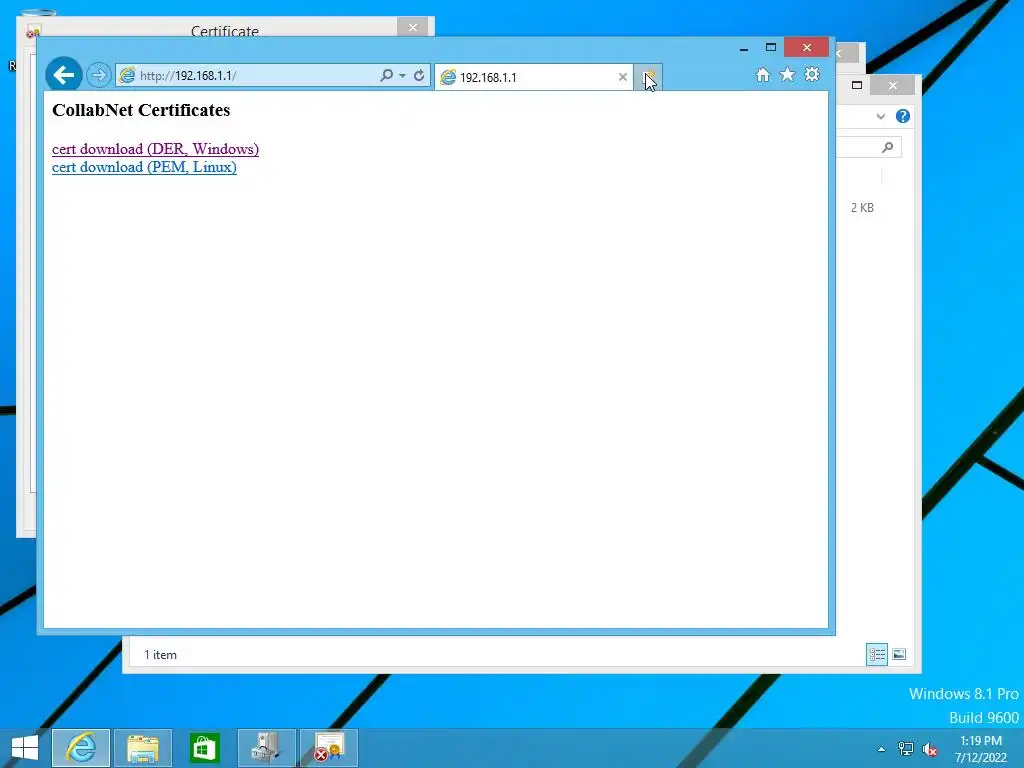Open the Windows Start button
The width and height of the screenshot is (1024, 768).
25,748
